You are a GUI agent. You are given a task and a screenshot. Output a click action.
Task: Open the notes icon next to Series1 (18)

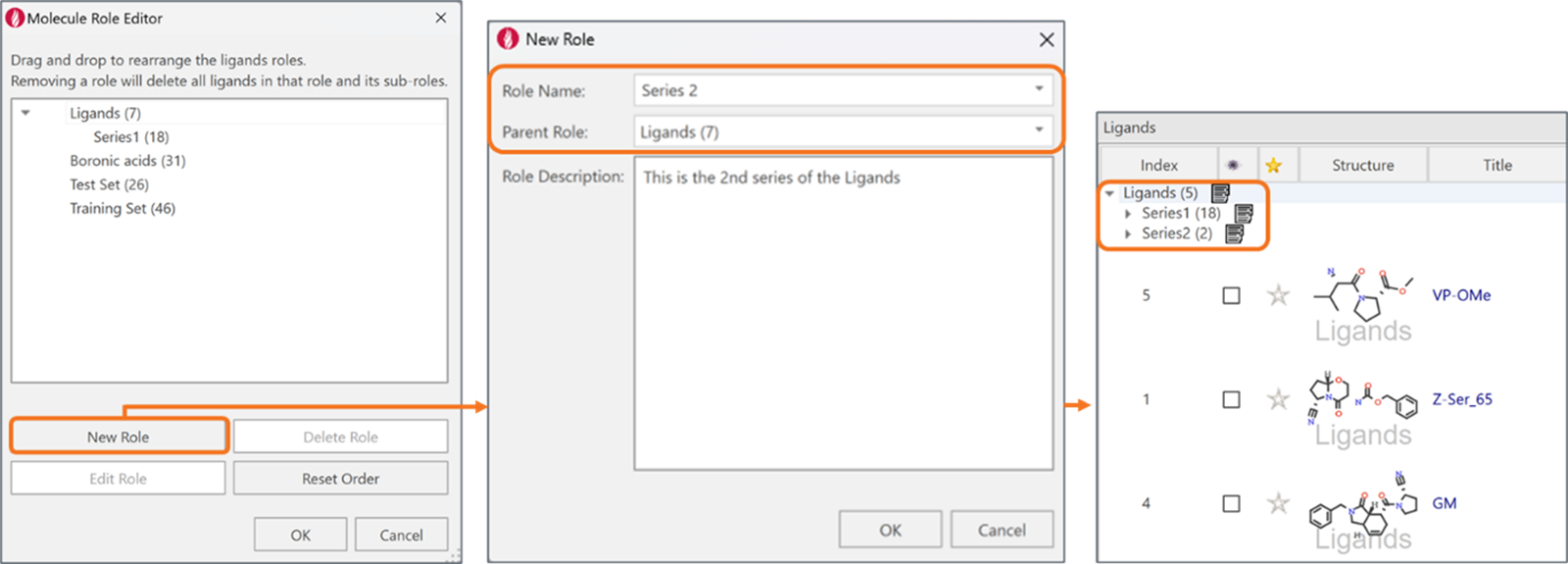pos(1243,213)
